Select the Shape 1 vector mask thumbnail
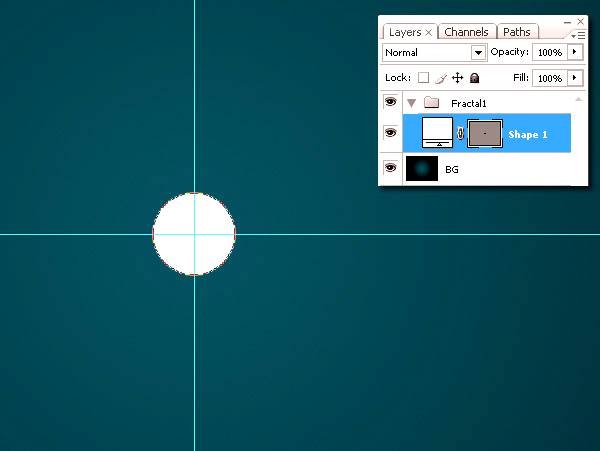Screen dimensions: 600x451 [485, 132]
